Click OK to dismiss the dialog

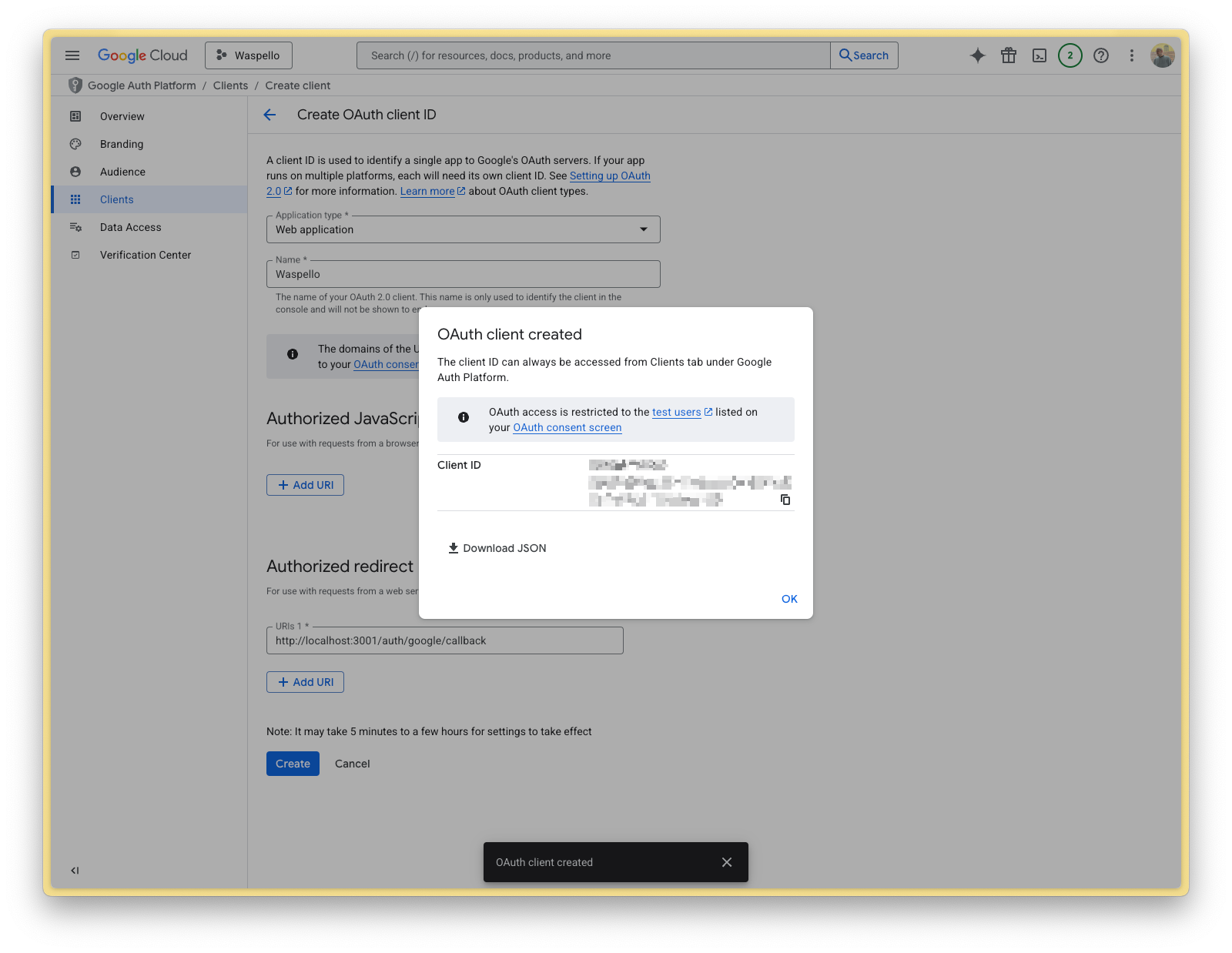coord(788,598)
